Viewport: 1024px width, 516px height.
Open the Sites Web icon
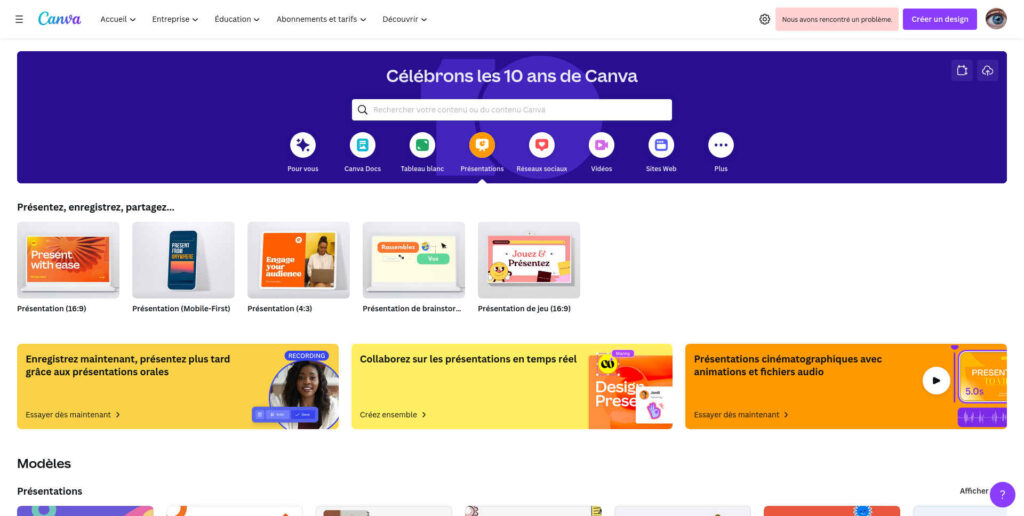coord(661,145)
